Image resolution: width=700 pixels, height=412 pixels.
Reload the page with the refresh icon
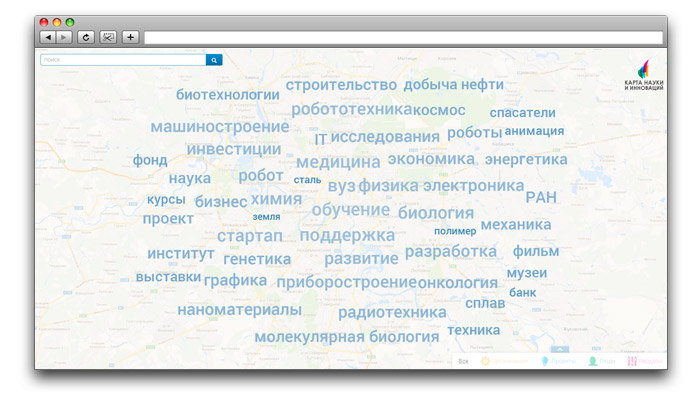(x=86, y=37)
